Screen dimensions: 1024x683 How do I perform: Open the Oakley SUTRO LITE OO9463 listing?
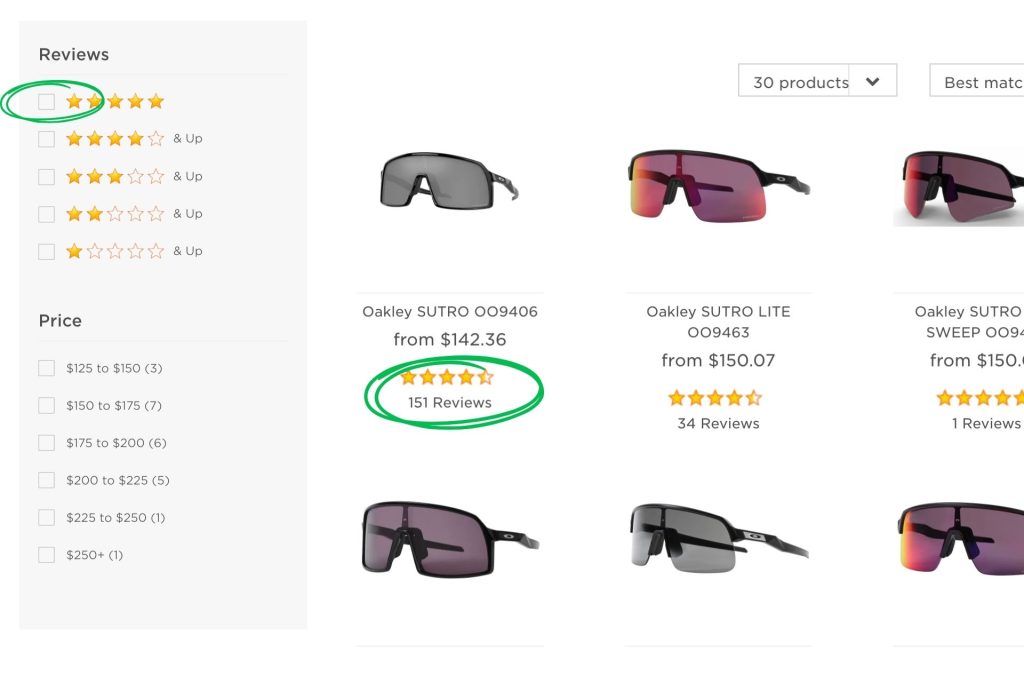[x=717, y=322]
